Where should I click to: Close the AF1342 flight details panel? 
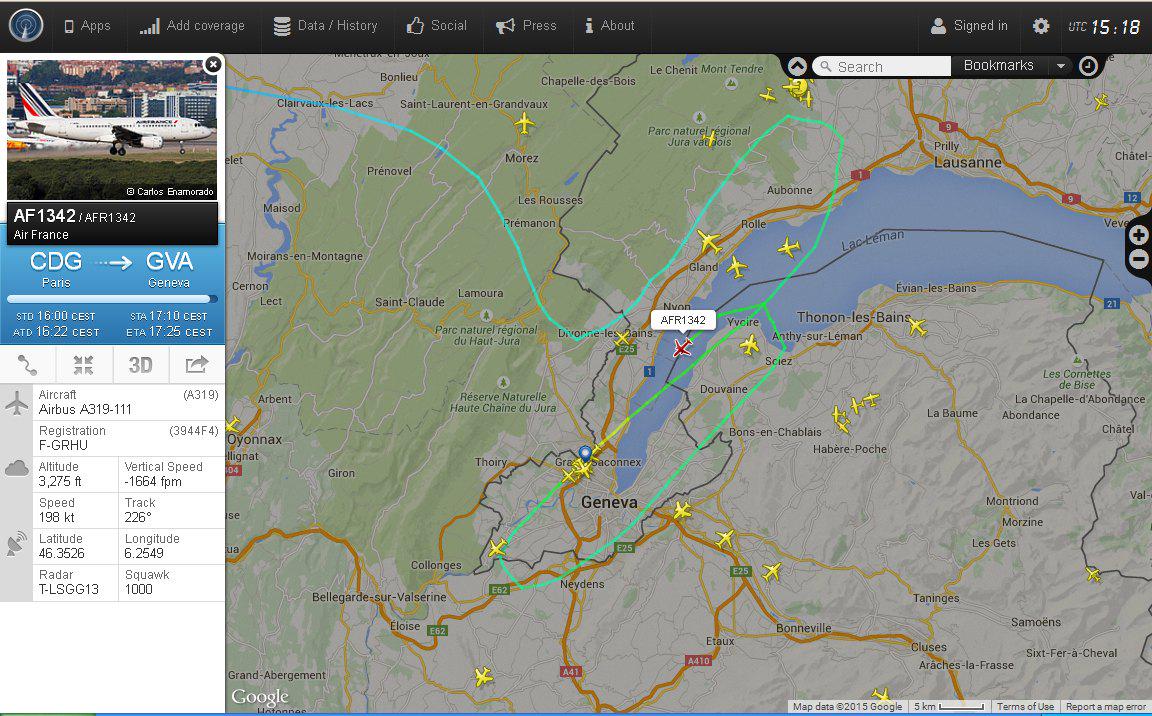[212, 65]
